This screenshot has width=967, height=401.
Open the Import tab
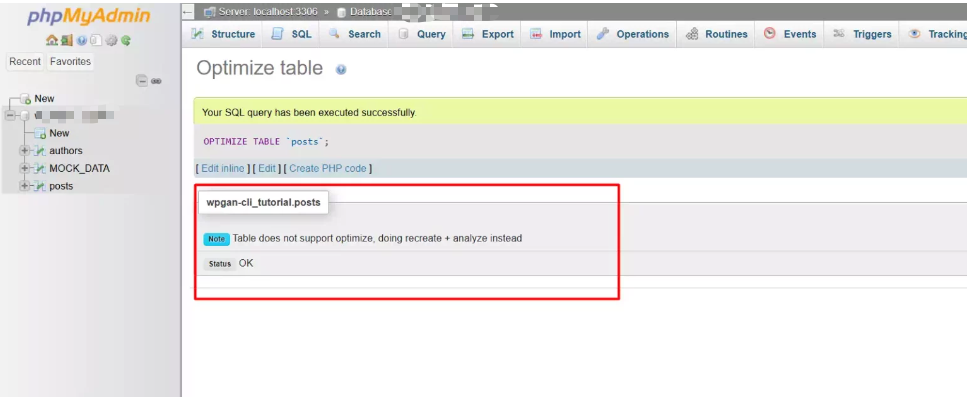(555, 35)
